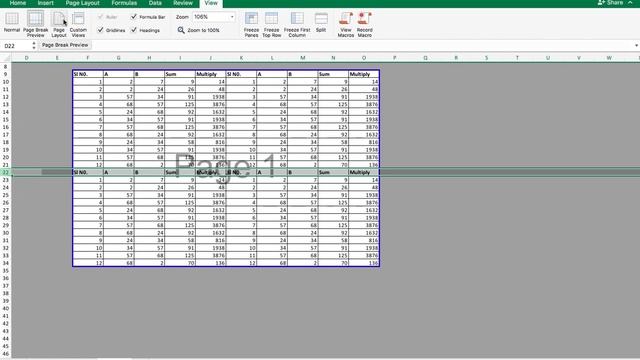This screenshot has height=360, width=640.
Task: Click Zoom to 100% magnifier
Action: pos(181,30)
